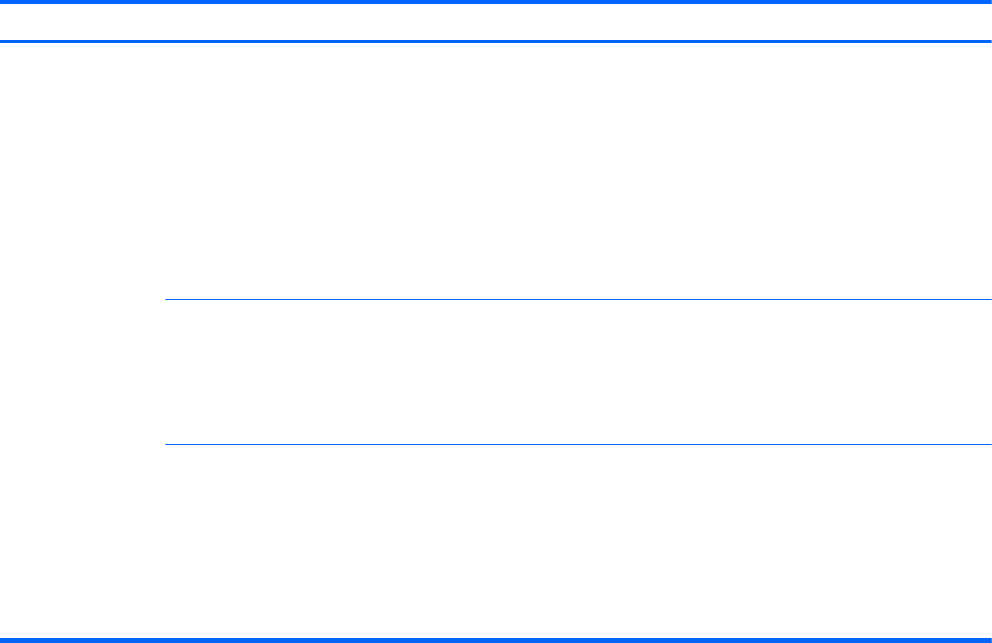This screenshot has width=992, height=643.
Task: Click the empty last section above bottom line
Action: 578,540
